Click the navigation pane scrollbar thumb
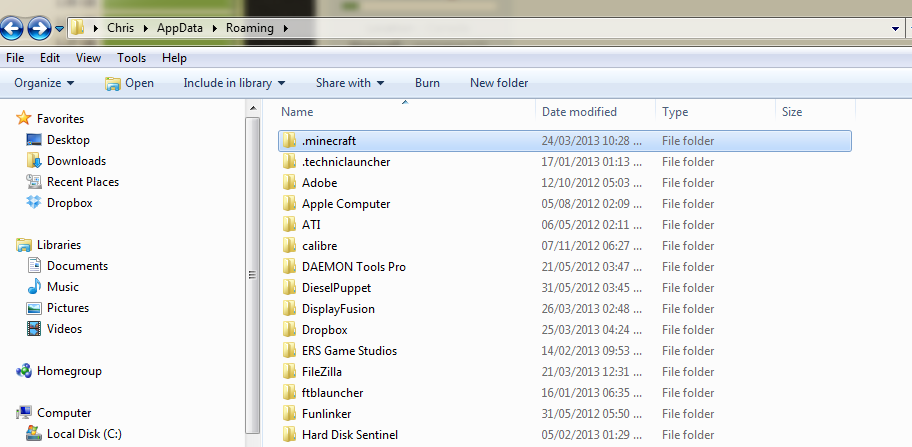 252,274
